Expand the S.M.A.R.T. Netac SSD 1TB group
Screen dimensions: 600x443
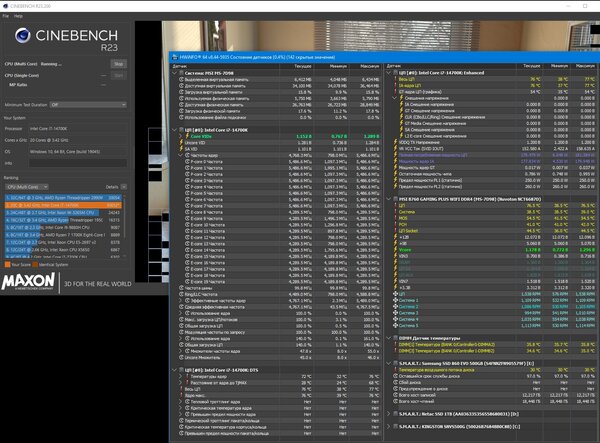coord(389,414)
